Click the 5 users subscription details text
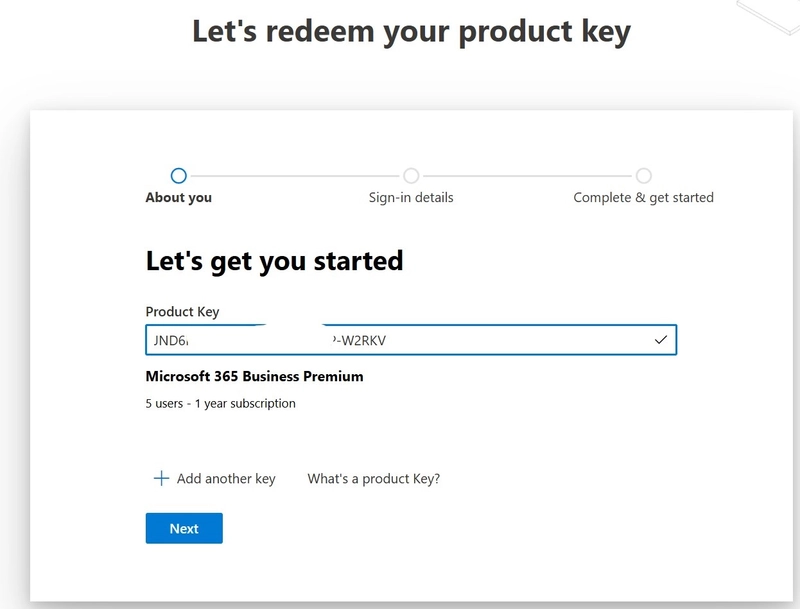The height and width of the screenshot is (609, 800). coord(220,403)
